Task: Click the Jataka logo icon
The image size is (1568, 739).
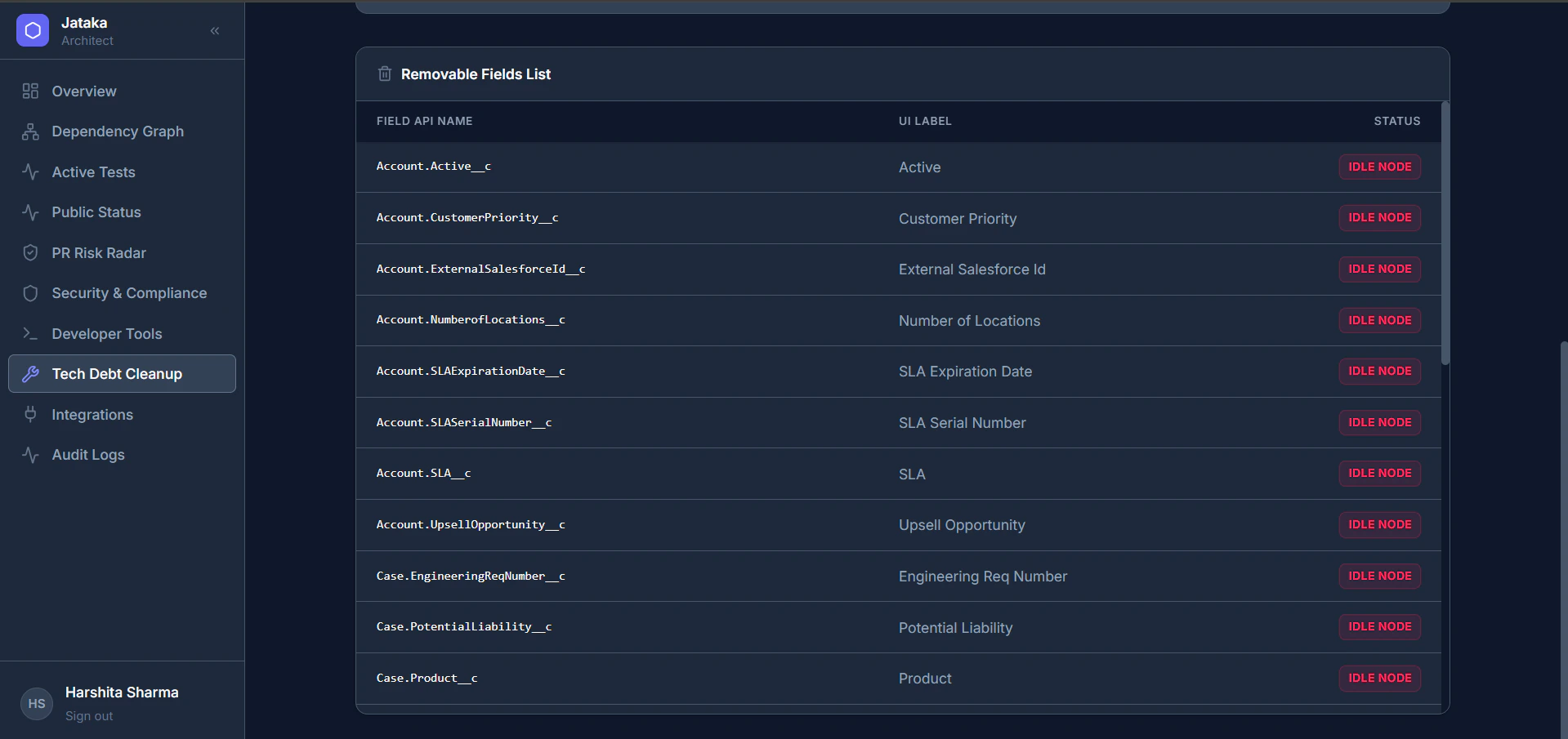Action: pos(33,30)
